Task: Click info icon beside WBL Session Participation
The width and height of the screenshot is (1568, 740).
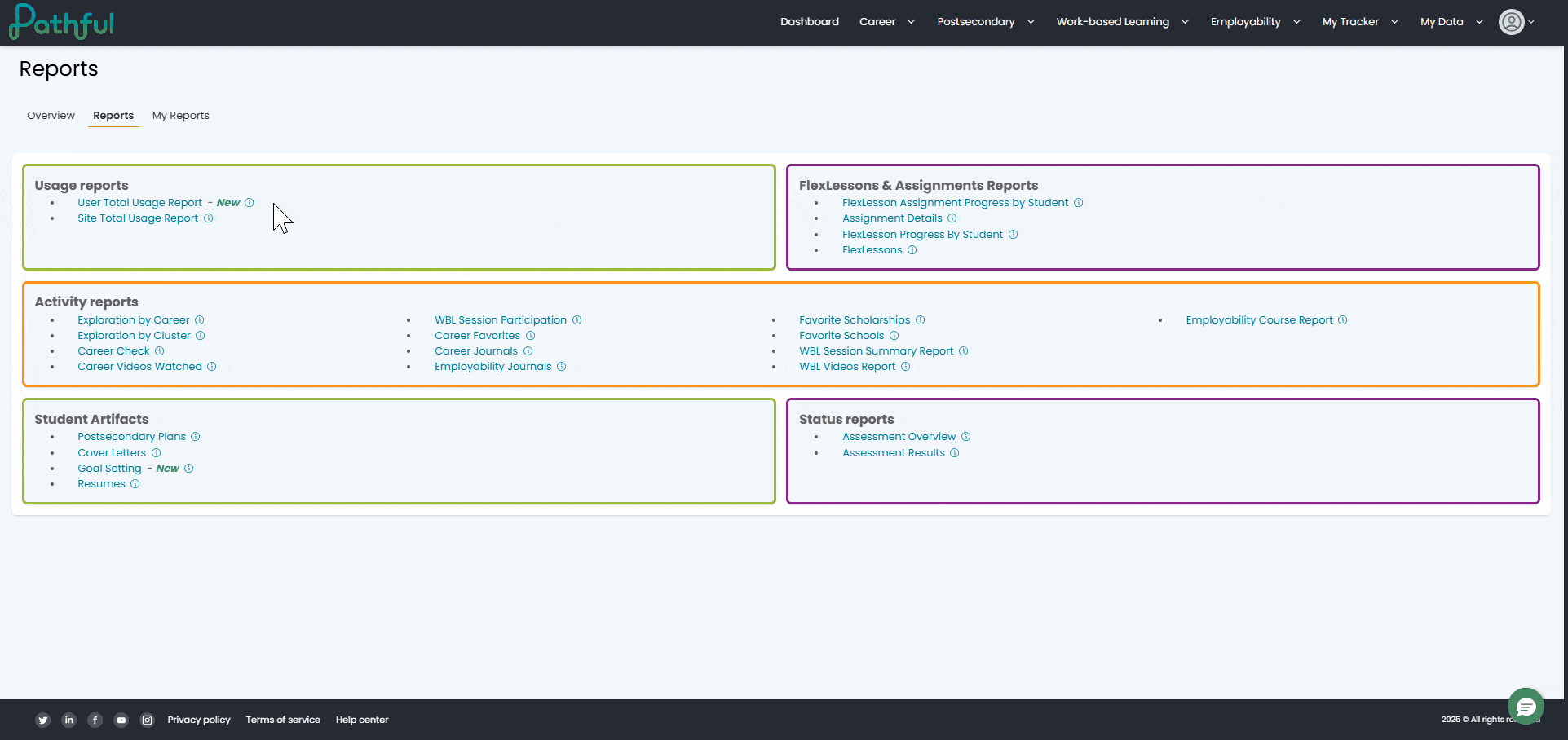Action: click(x=577, y=320)
